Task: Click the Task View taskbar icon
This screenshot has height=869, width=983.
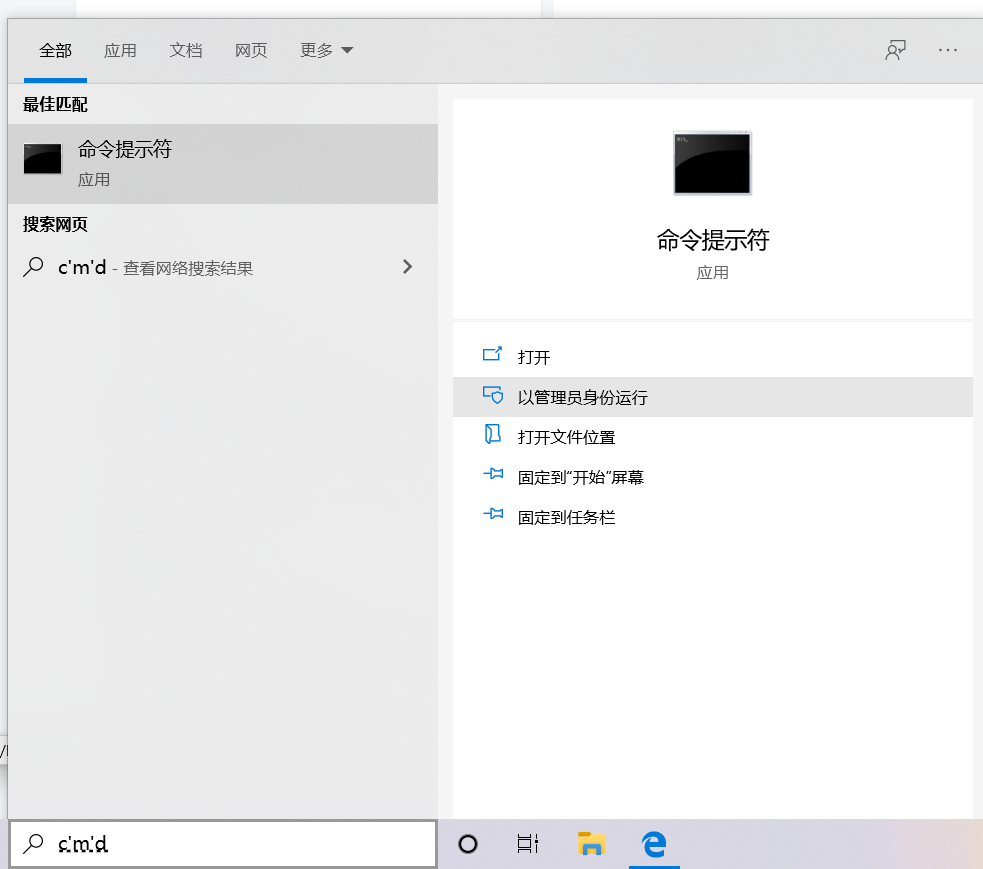Action: [x=528, y=843]
